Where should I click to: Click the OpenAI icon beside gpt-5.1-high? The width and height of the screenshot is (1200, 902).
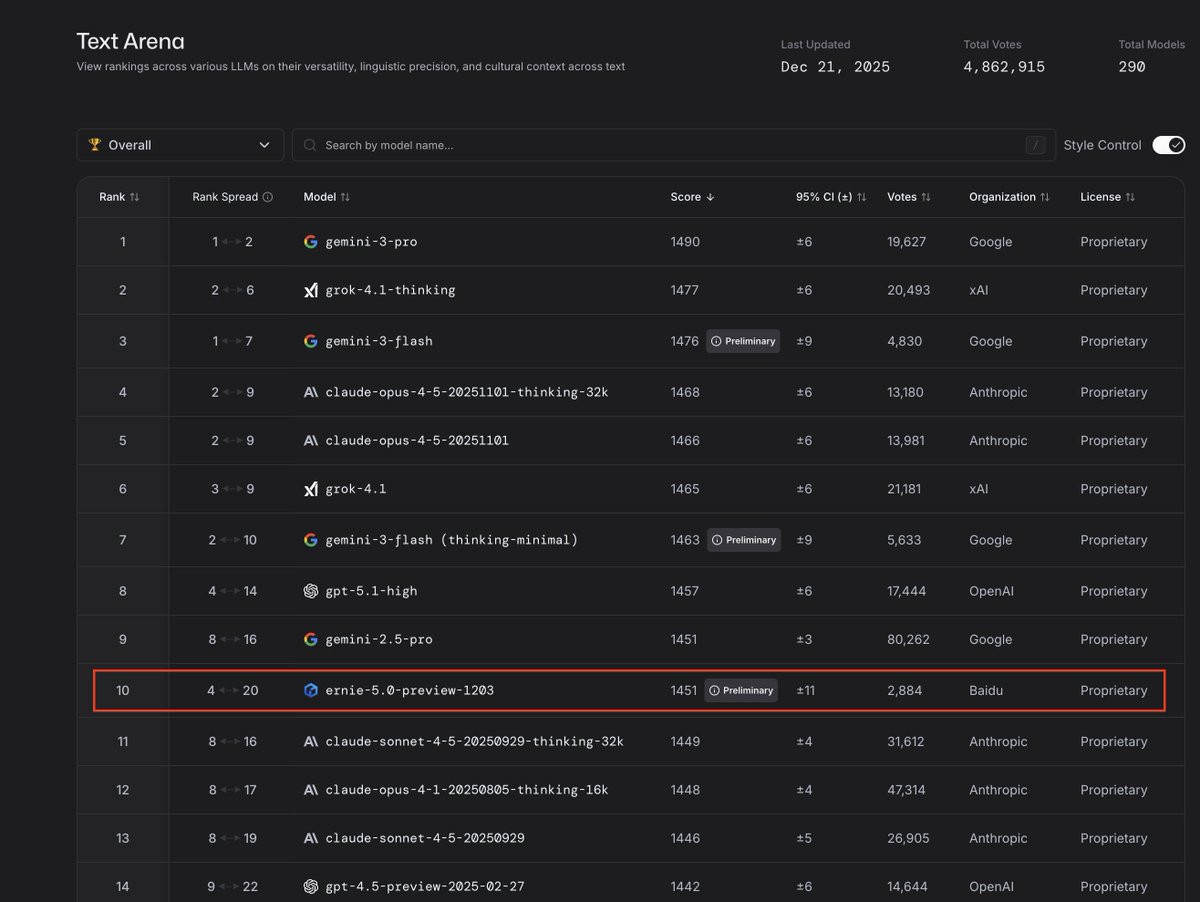(x=311, y=591)
